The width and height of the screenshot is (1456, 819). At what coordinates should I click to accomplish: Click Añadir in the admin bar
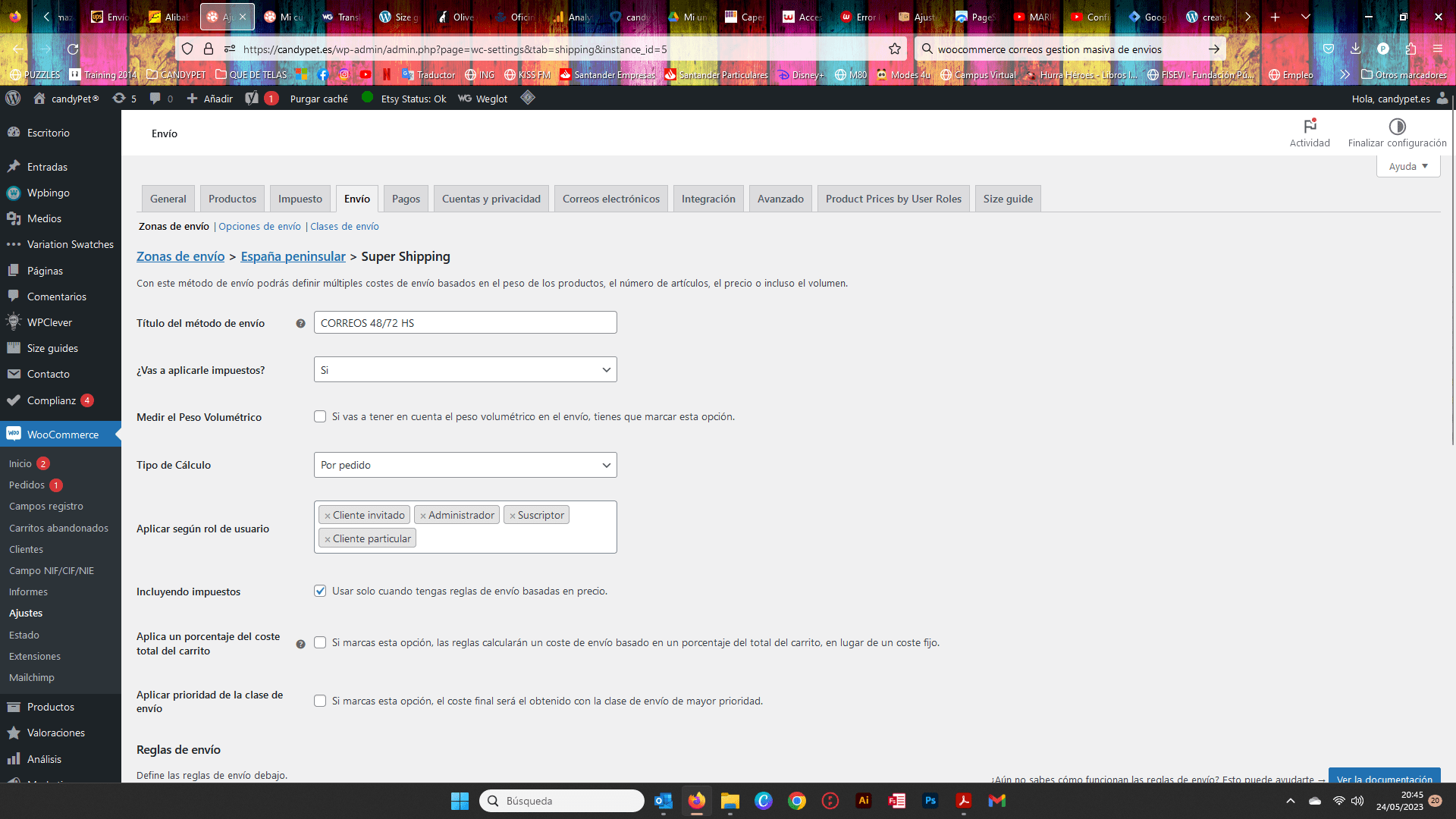(x=210, y=99)
